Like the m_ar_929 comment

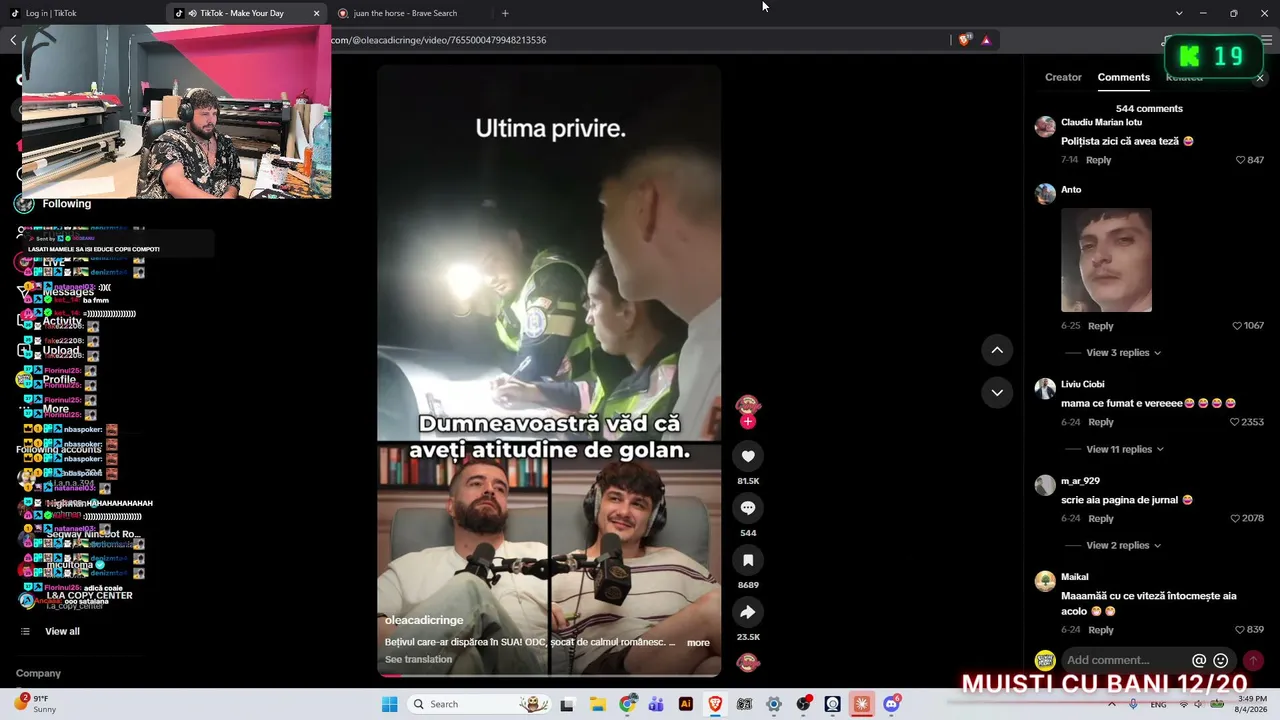pyautogui.click(x=1235, y=519)
